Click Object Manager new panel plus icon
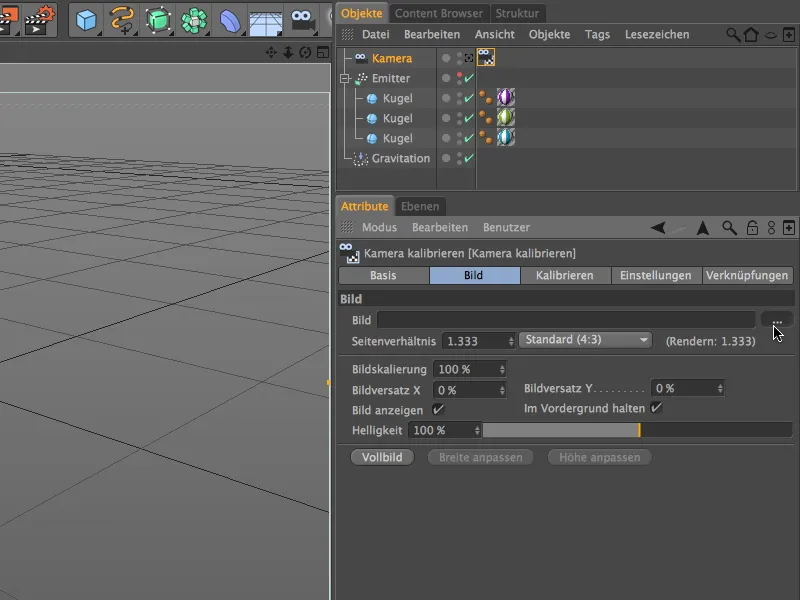Image resolution: width=800 pixels, height=600 pixels. pos(788,35)
